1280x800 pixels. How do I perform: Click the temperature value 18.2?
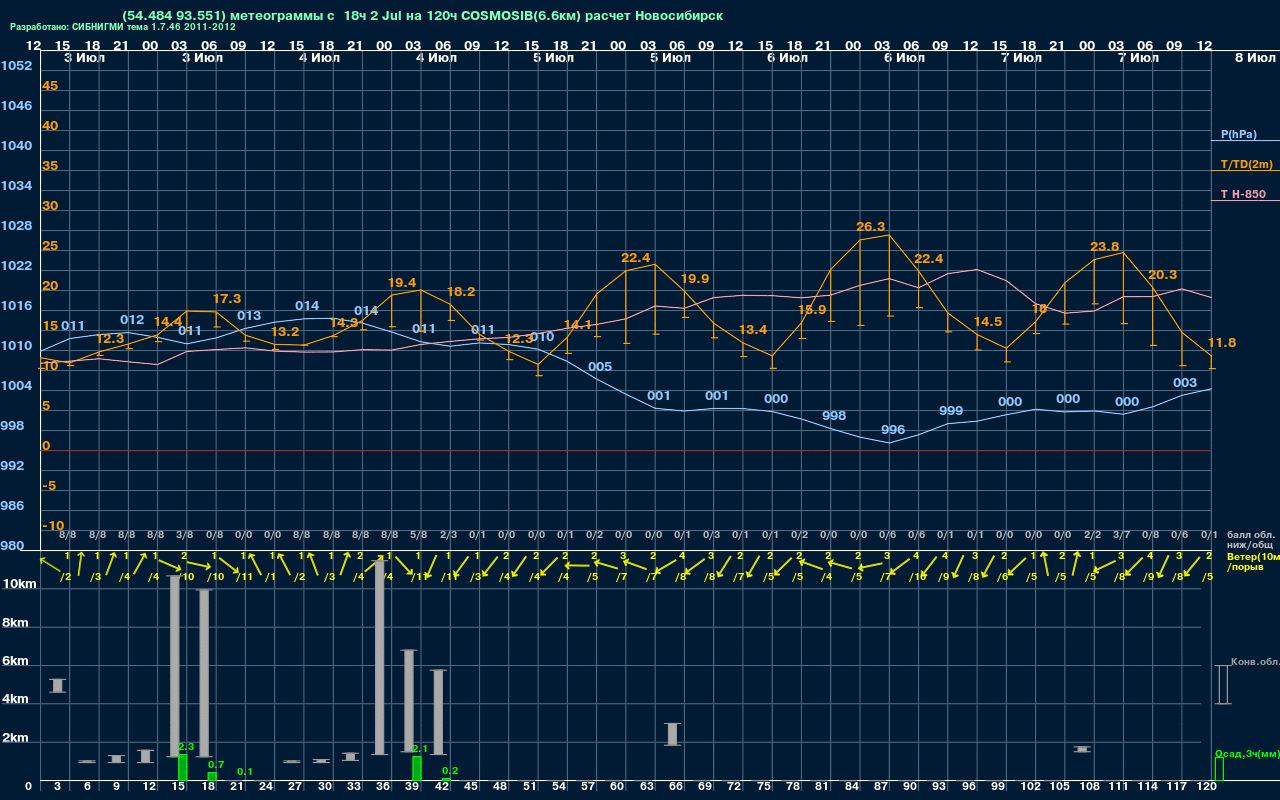point(461,292)
